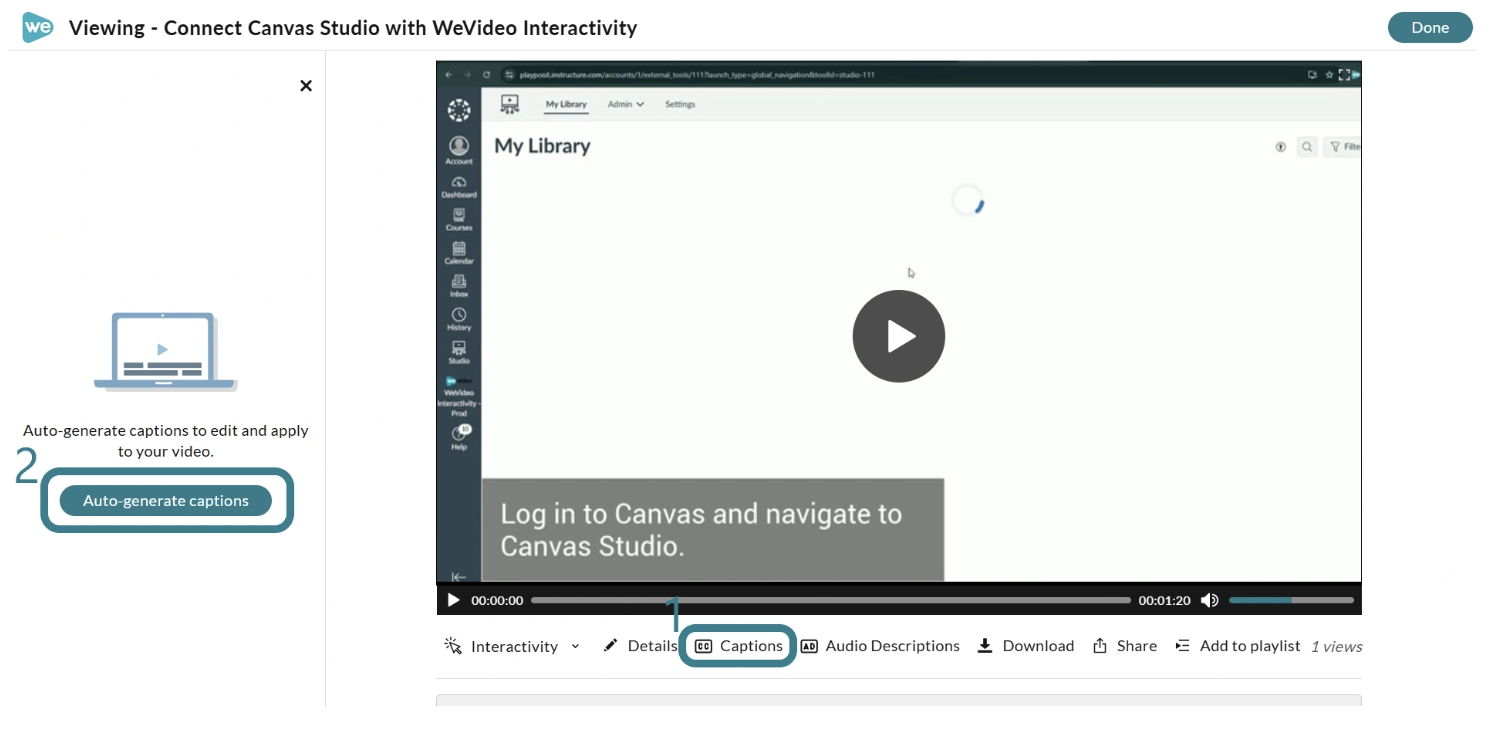
Task: Play video with the control bar button
Action: 453,600
